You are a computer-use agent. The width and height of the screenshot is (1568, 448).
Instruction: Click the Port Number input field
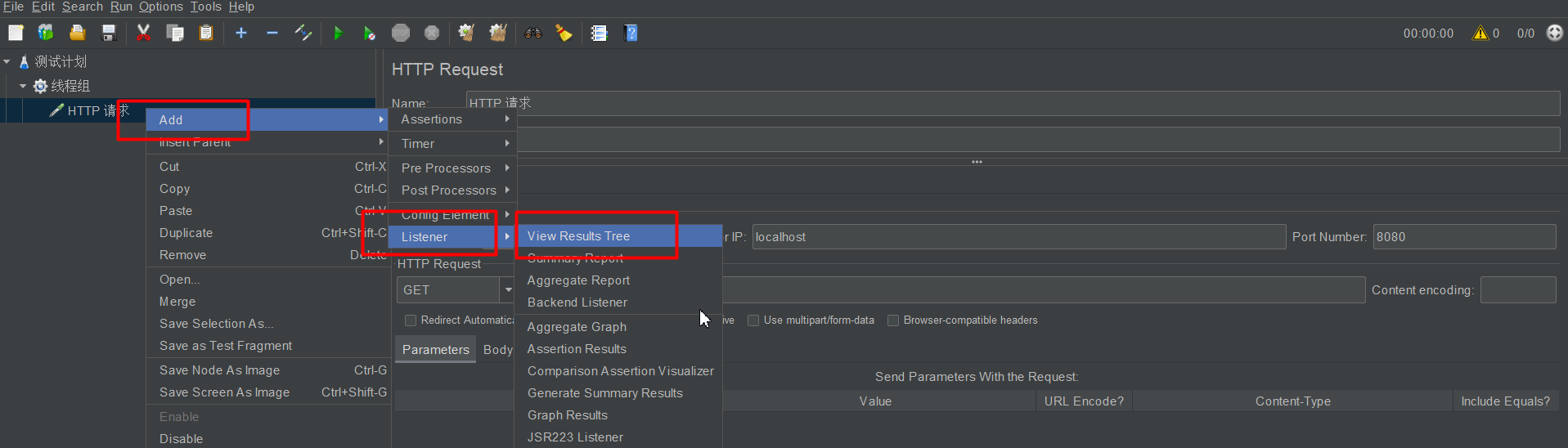[1463, 237]
